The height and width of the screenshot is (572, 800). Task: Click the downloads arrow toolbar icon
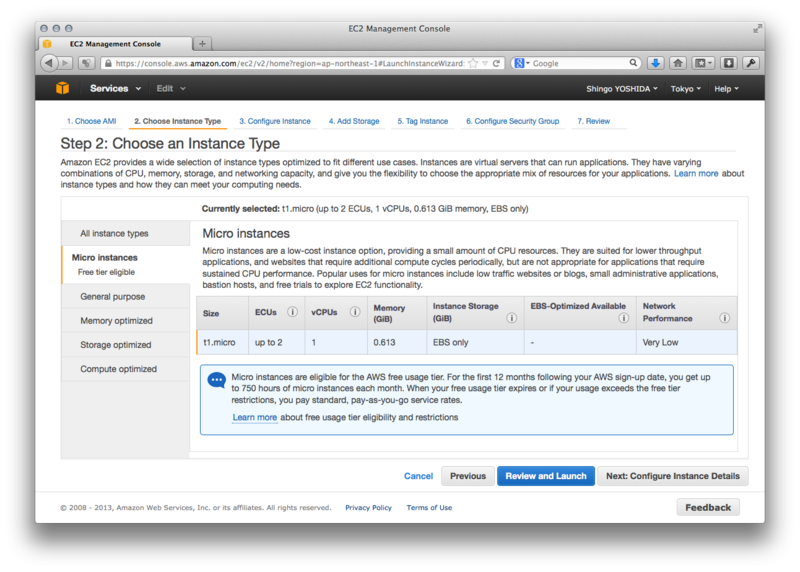point(656,63)
